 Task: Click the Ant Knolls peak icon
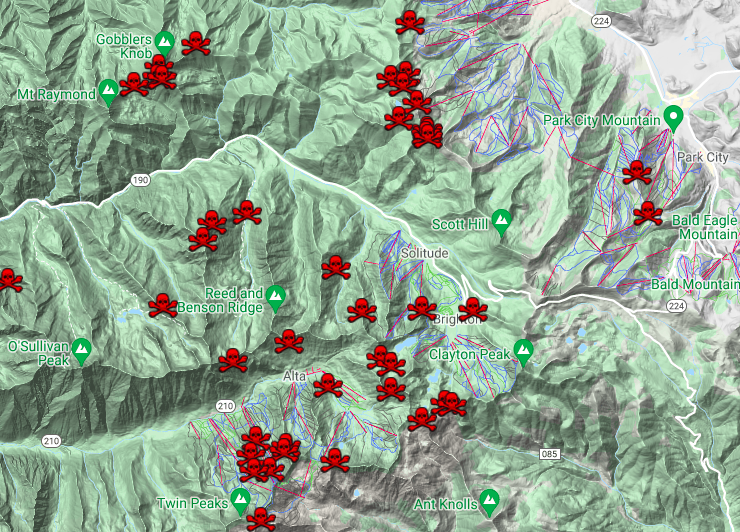[490, 499]
